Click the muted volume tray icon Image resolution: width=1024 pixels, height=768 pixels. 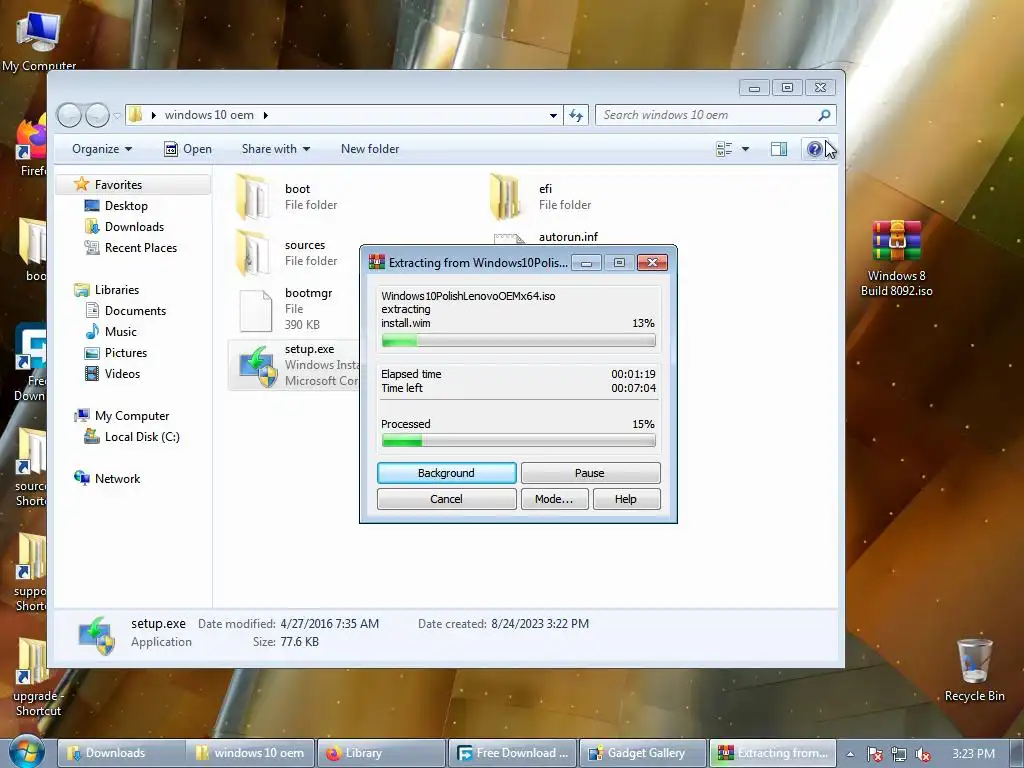[x=923, y=754]
